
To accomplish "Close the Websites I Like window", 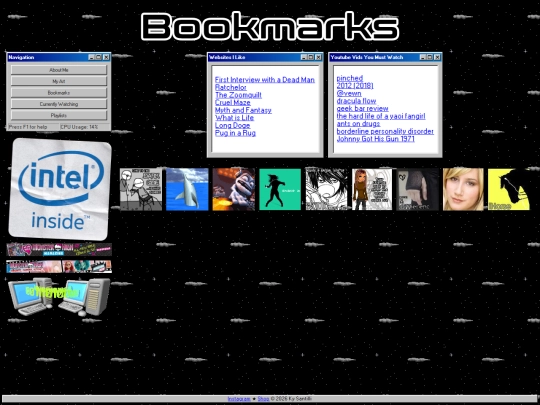I will pos(319,57).
